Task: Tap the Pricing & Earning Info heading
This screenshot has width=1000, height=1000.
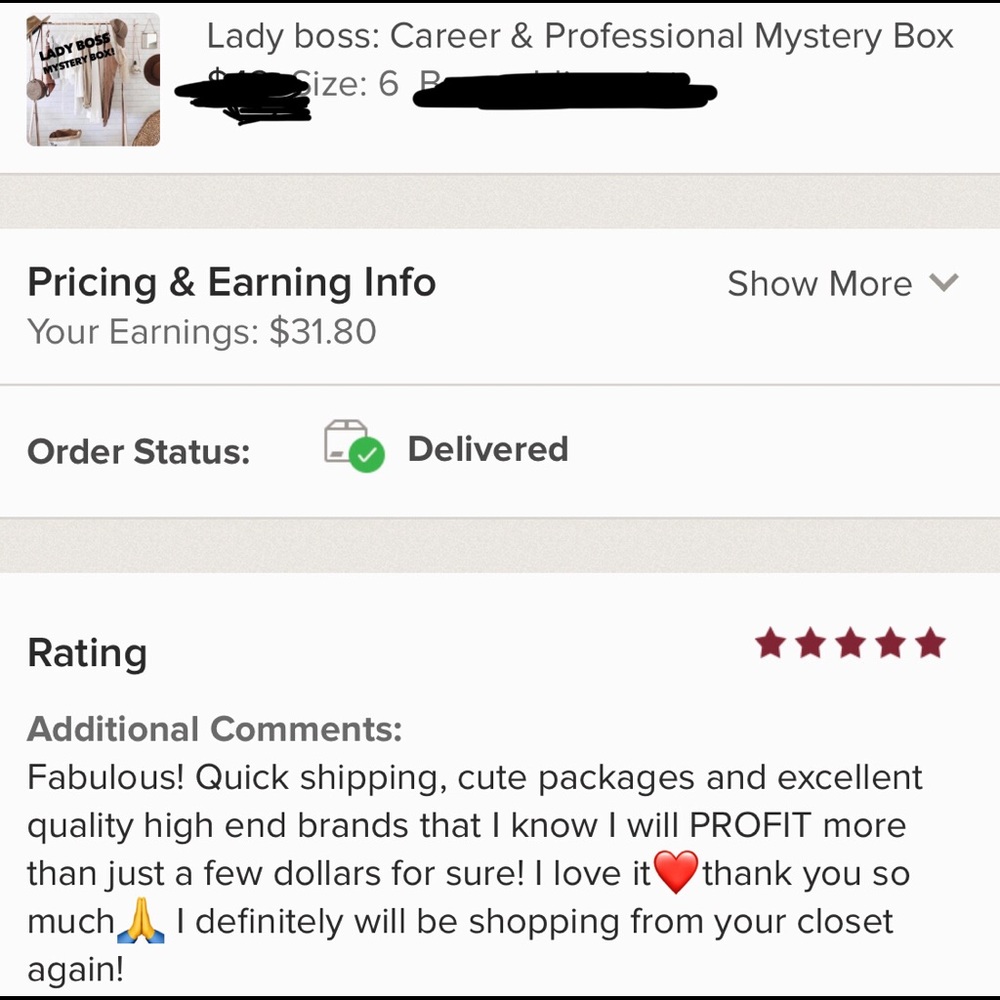Action: click(x=231, y=283)
